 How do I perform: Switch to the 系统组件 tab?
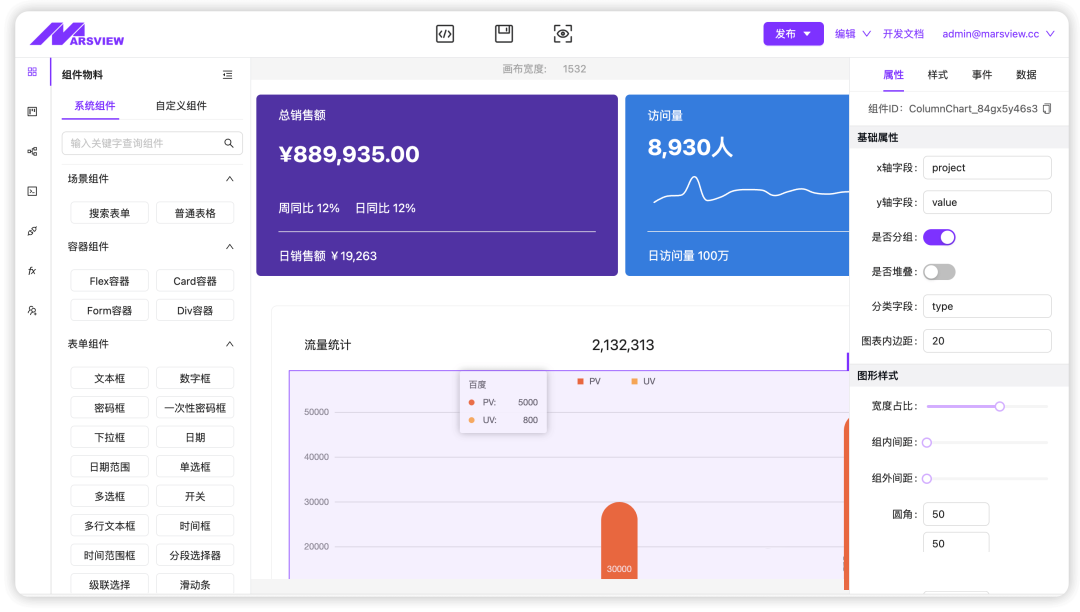[x=95, y=105]
